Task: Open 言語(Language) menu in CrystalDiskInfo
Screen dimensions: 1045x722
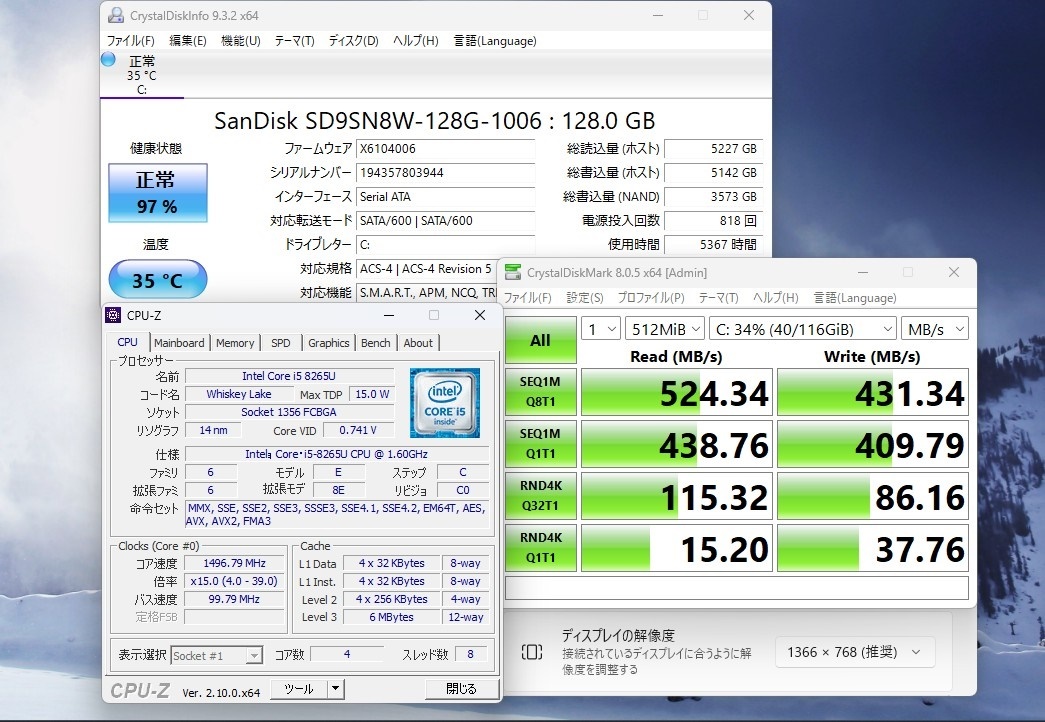Action: 495,41
